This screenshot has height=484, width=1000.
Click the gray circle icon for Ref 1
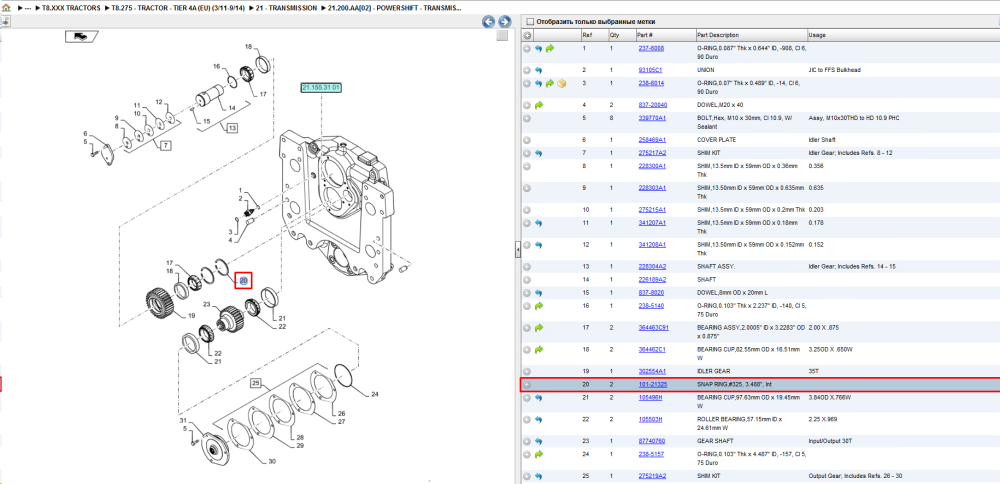(527, 48)
